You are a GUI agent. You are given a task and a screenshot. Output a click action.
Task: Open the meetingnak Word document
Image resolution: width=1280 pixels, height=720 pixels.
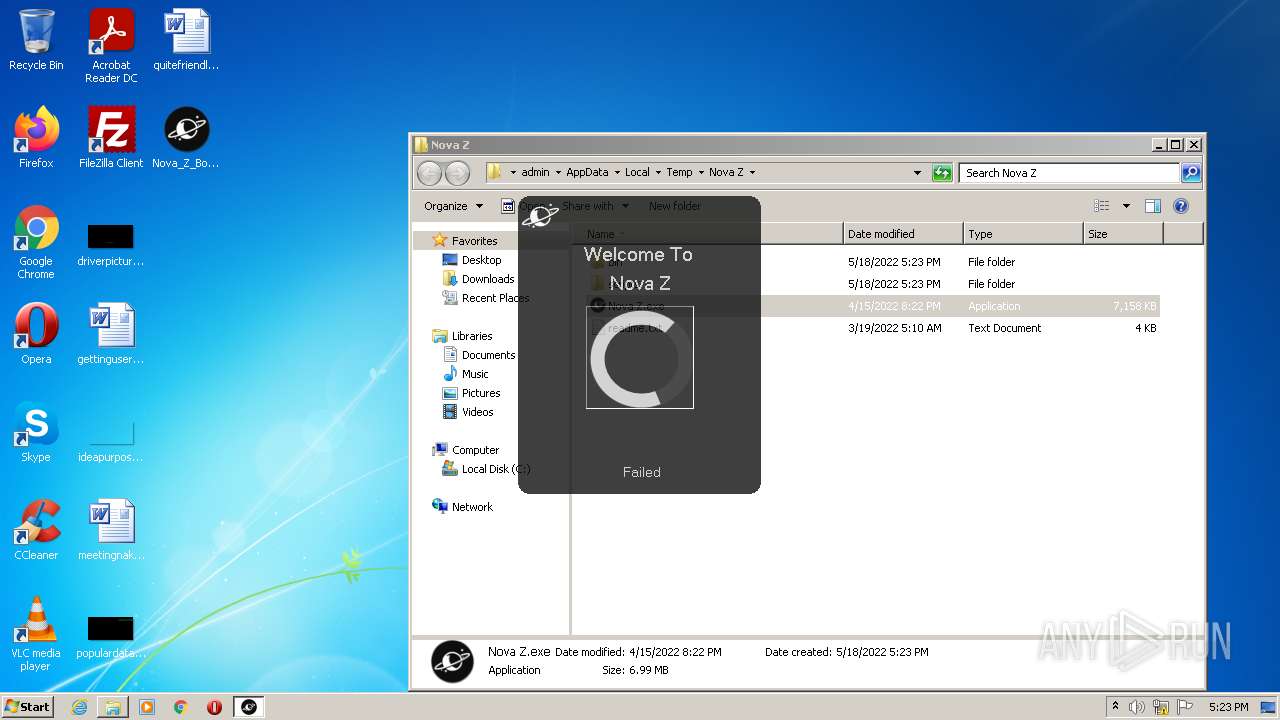pyautogui.click(x=111, y=530)
